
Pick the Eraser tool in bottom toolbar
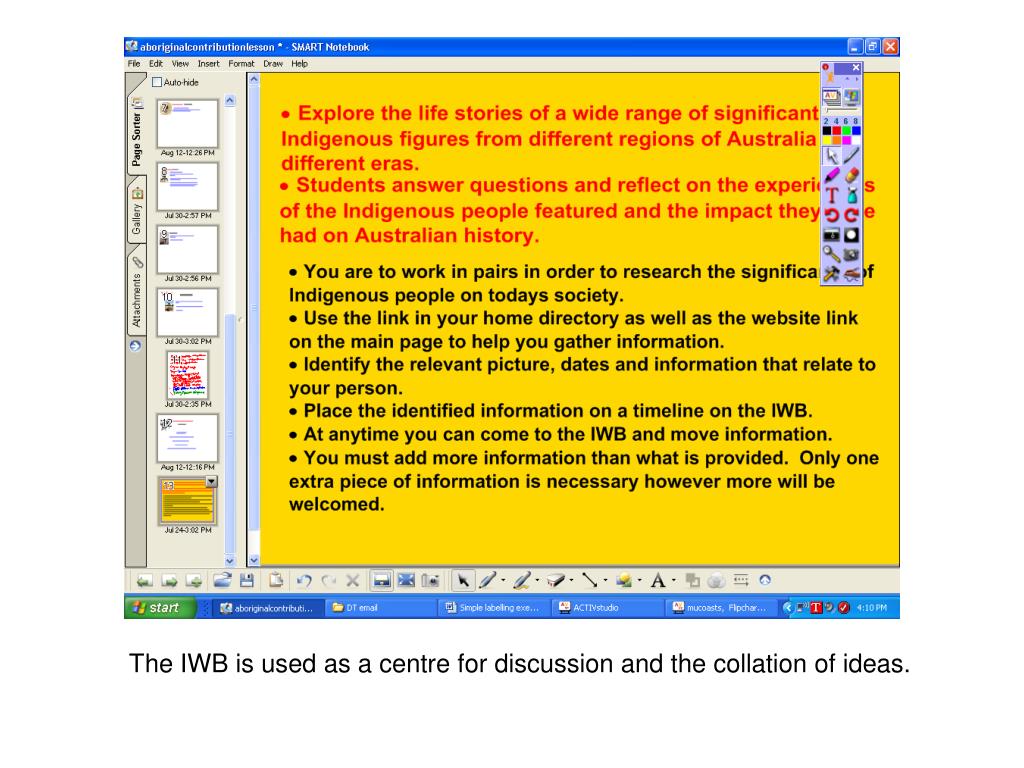(556, 580)
